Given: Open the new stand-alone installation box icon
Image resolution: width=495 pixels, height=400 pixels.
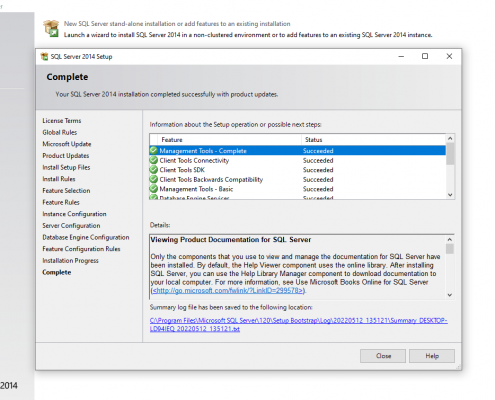Looking at the screenshot, I should click(x=51, y=28).
